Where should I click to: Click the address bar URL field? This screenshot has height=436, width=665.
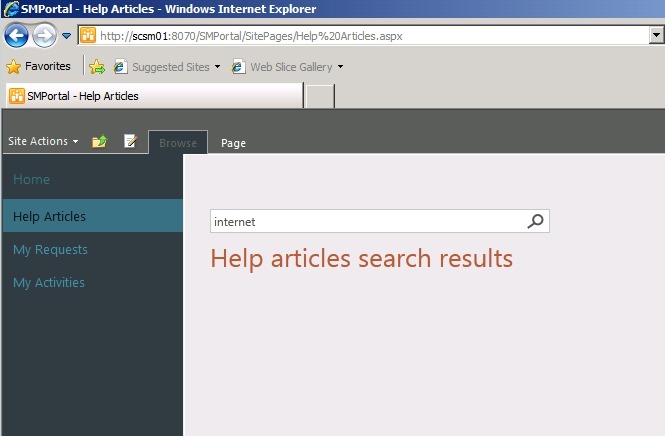[370, 36]
